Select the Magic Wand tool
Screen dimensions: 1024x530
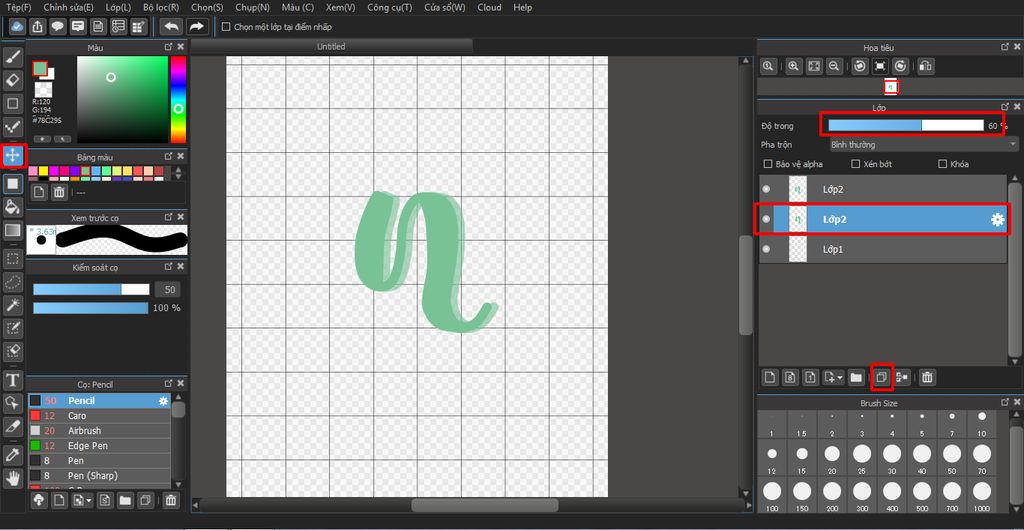tap(12, 305)
